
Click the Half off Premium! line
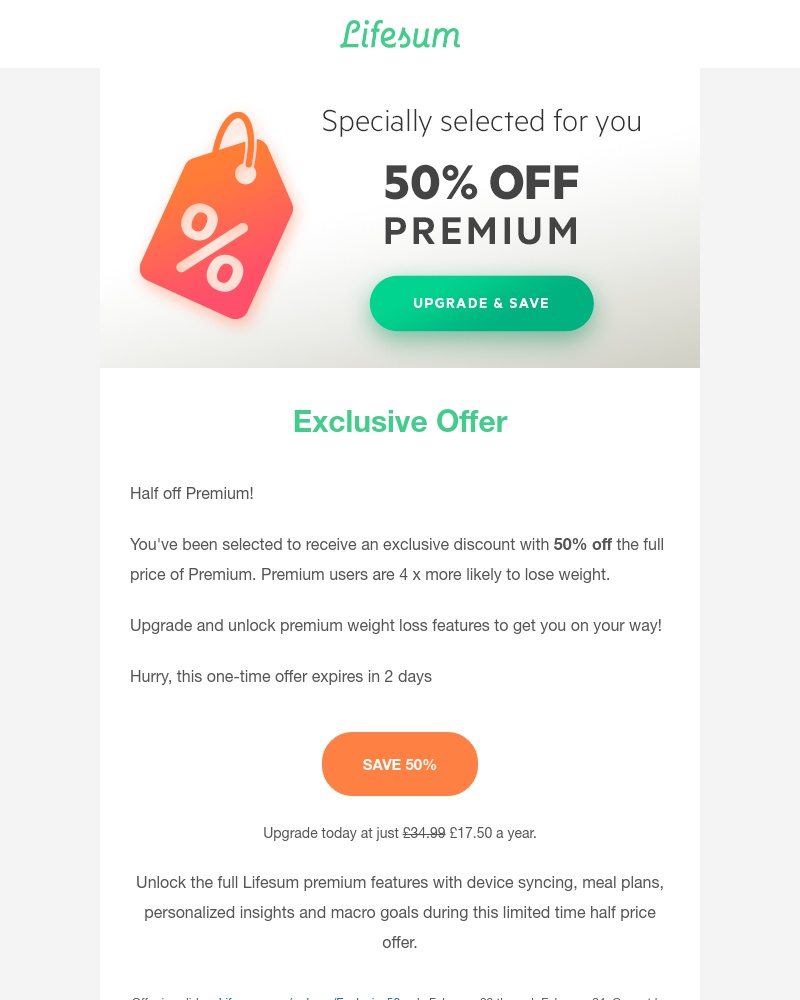191,493
